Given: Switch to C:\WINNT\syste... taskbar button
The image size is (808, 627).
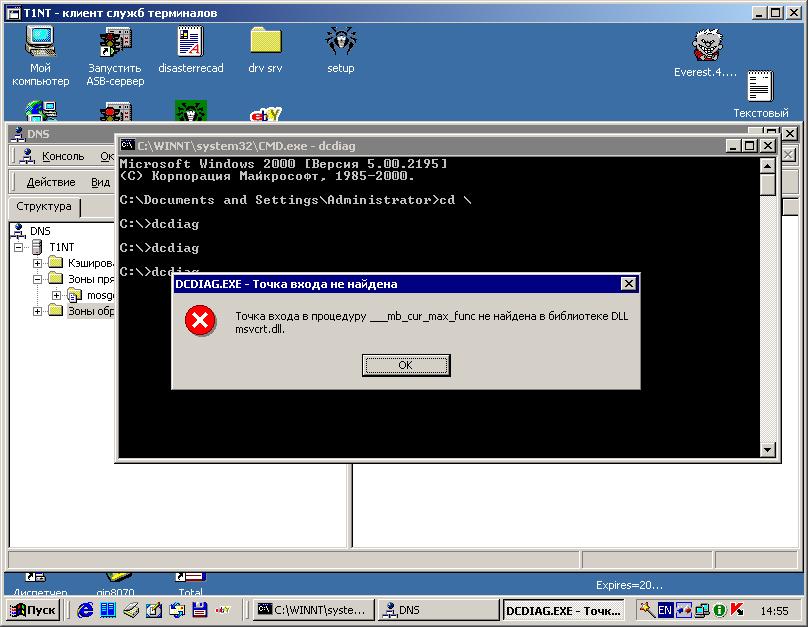Looking at the screenshot, I should click(x=313, y=611).
